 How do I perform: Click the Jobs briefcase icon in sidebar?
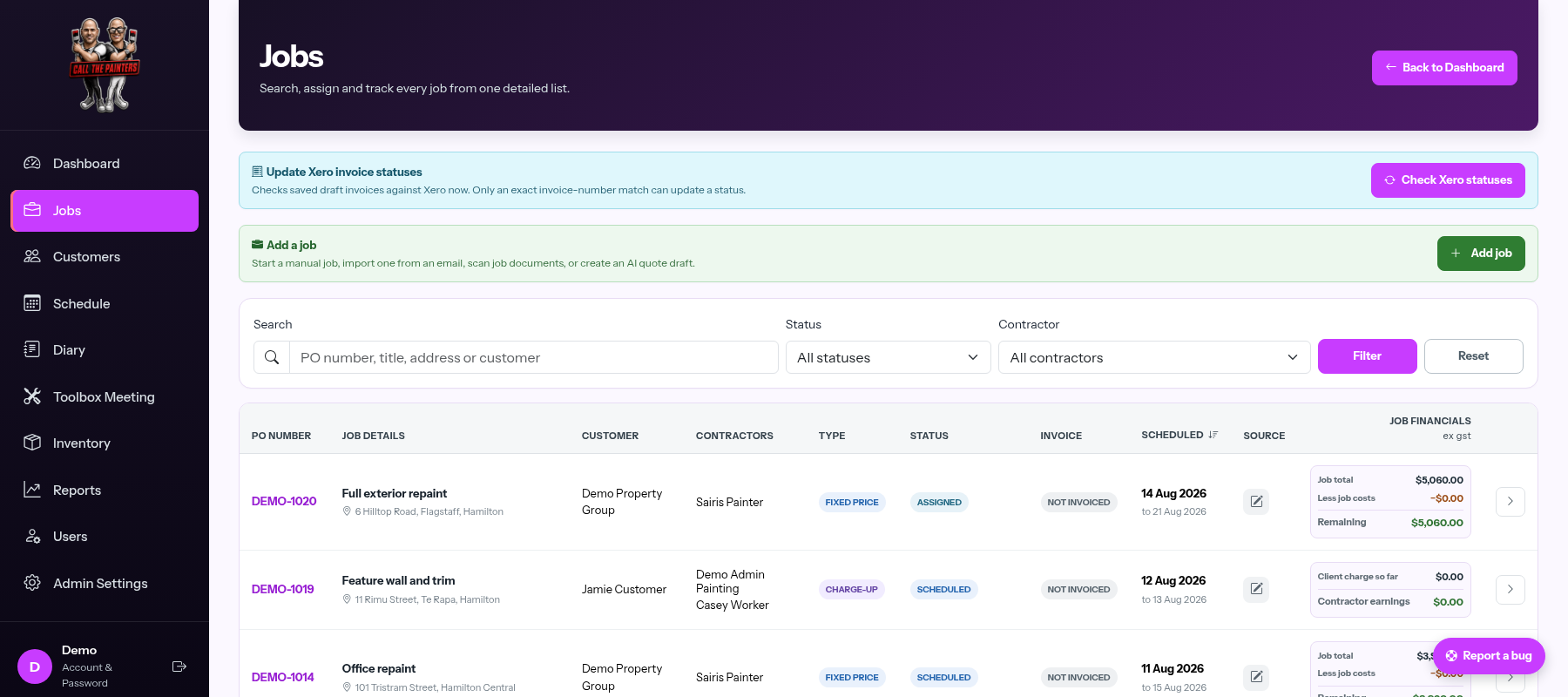click(32, 210)
